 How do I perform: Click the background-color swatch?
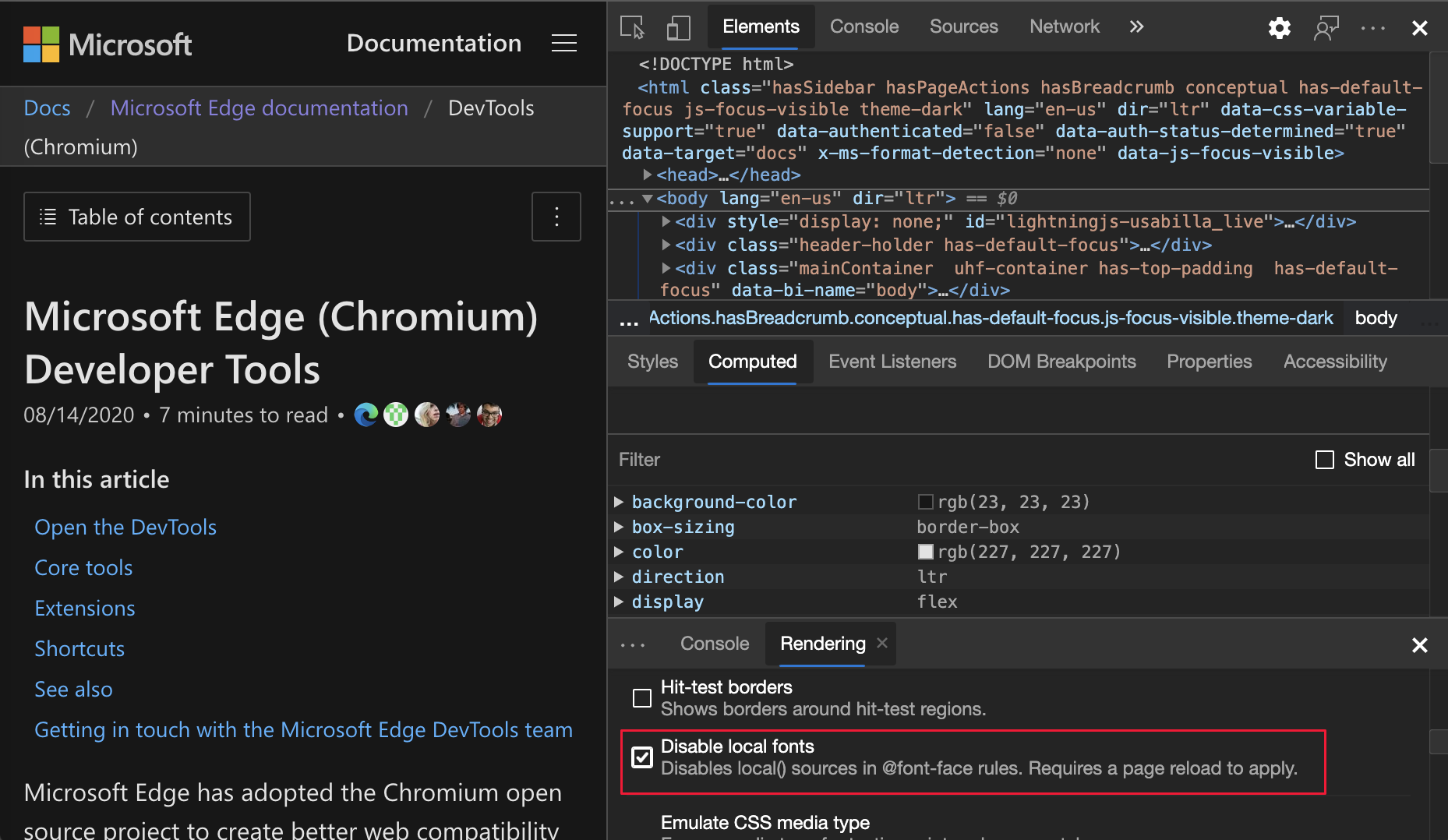pyautogui.click(x=926, y=502)
